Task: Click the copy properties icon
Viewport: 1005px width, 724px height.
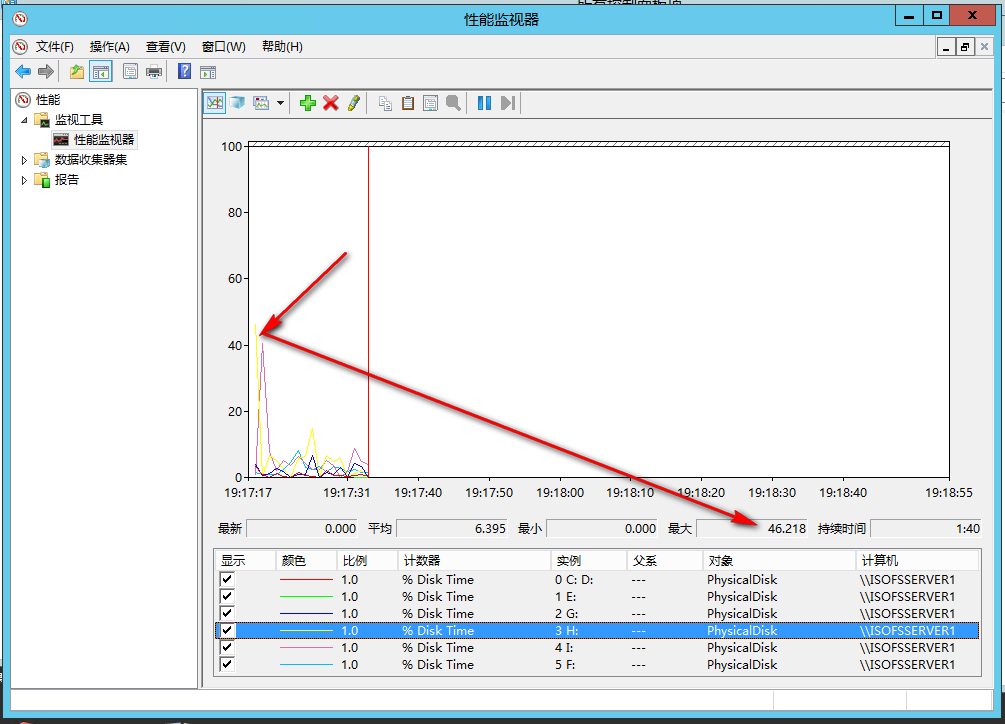Action: [385, 103]
